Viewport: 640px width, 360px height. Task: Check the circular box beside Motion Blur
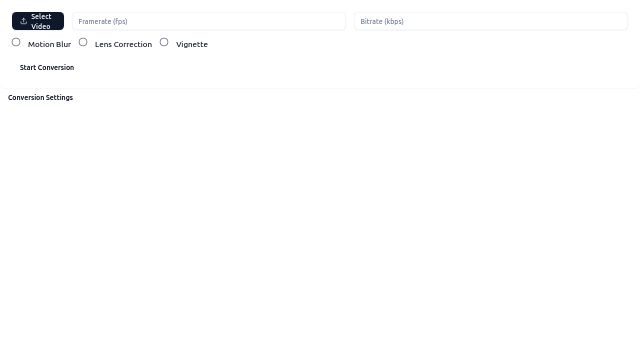16,42
